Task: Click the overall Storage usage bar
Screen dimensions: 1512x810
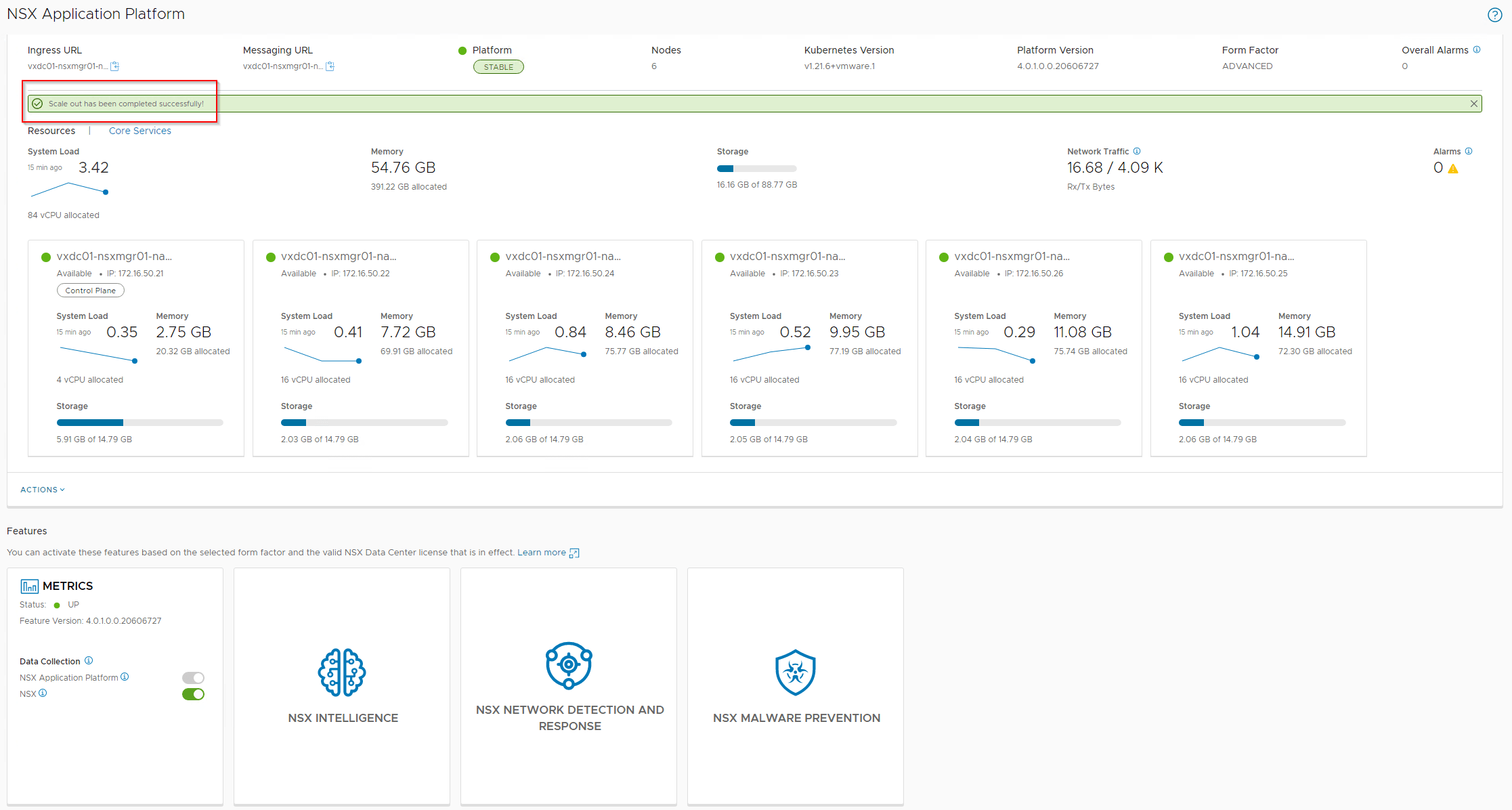Action: pyautogui.click(x=756, y=169)
